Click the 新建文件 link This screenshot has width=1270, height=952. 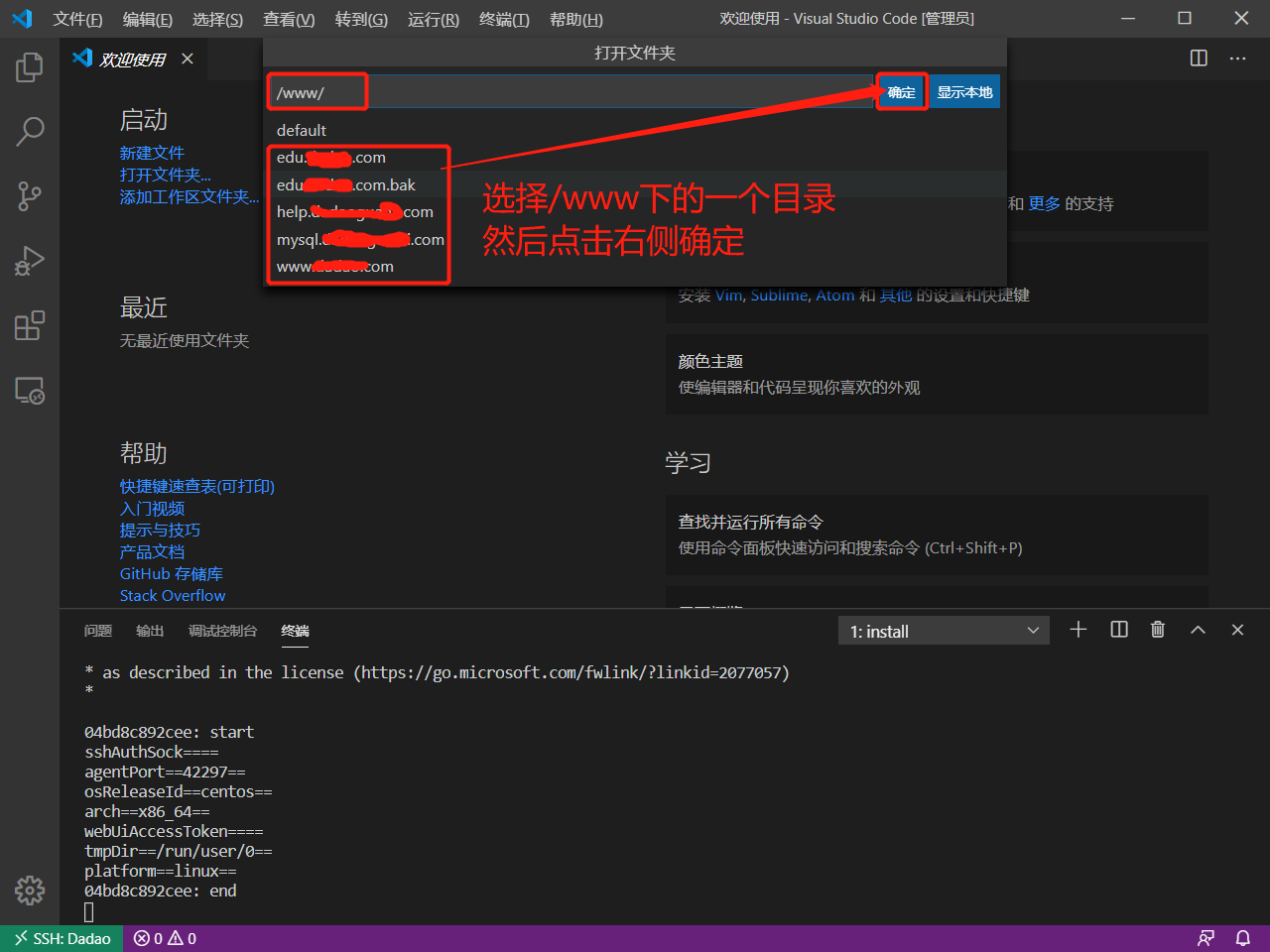pos(152,153)
